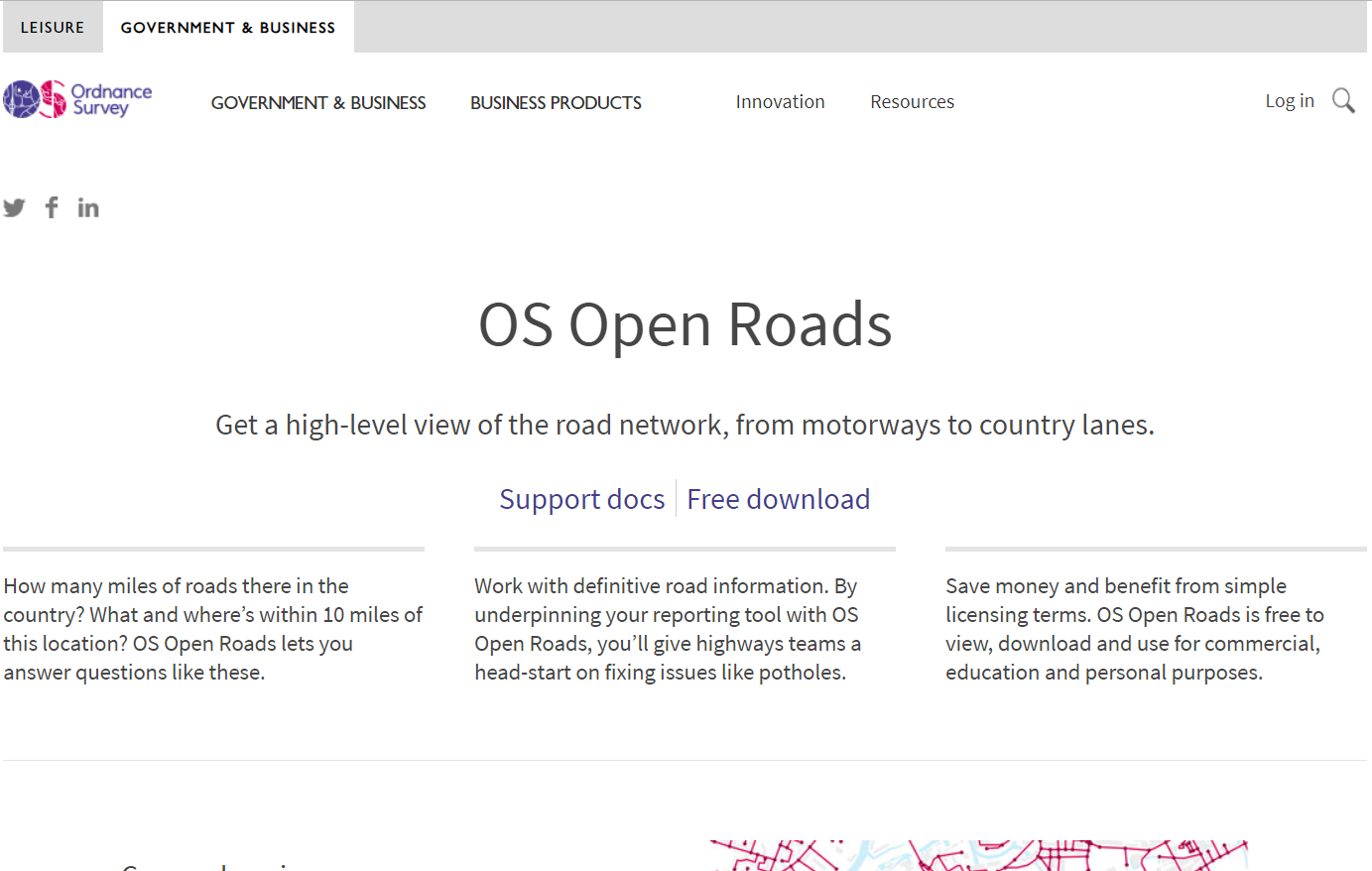Open the Business Products menu

pyautogui.click(x=556, y=102)
